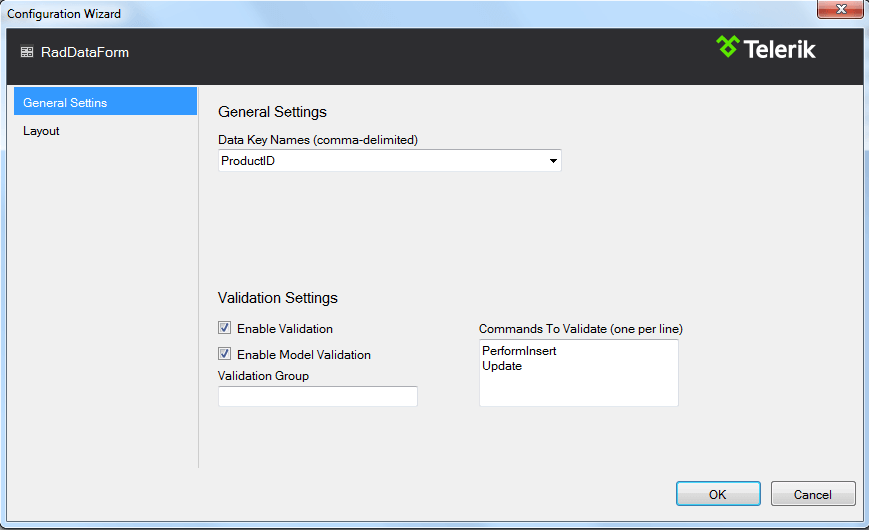Click the General Settings heading
The height and width of the screenshot is (530, 869).
click(x=272, y=112)
